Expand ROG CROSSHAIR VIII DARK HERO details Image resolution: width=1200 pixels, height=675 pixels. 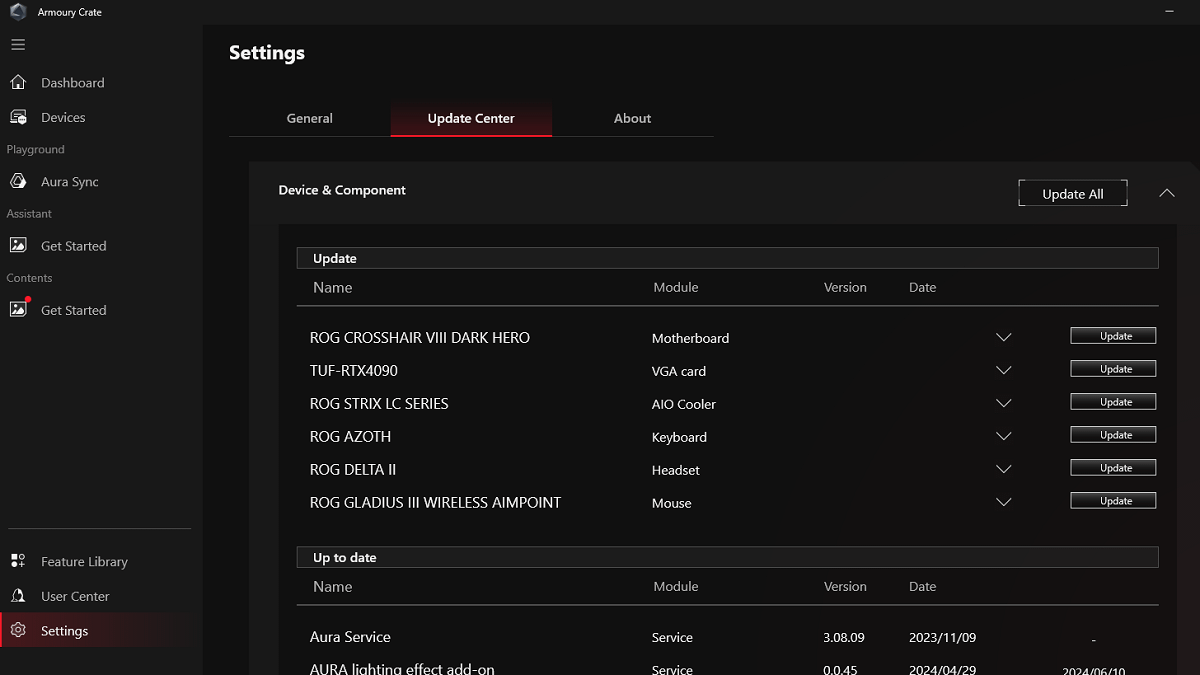click(x=1004, y=338)
